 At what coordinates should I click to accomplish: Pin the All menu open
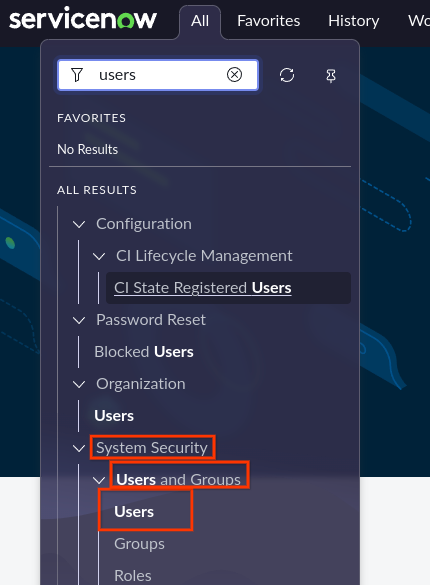click(x=331, y=75)
